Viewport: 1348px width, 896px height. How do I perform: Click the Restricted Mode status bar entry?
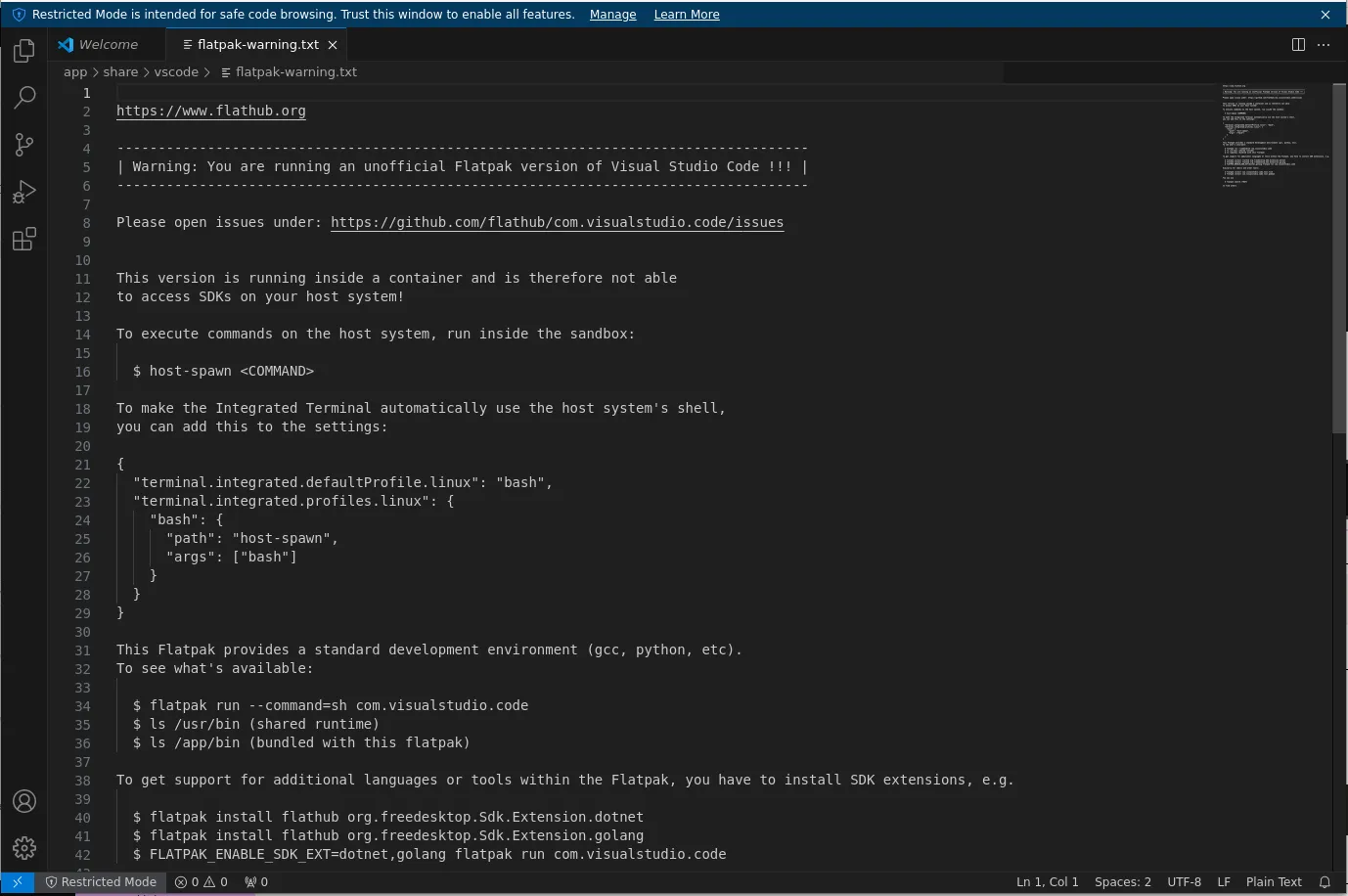click(x=101, y=881)
